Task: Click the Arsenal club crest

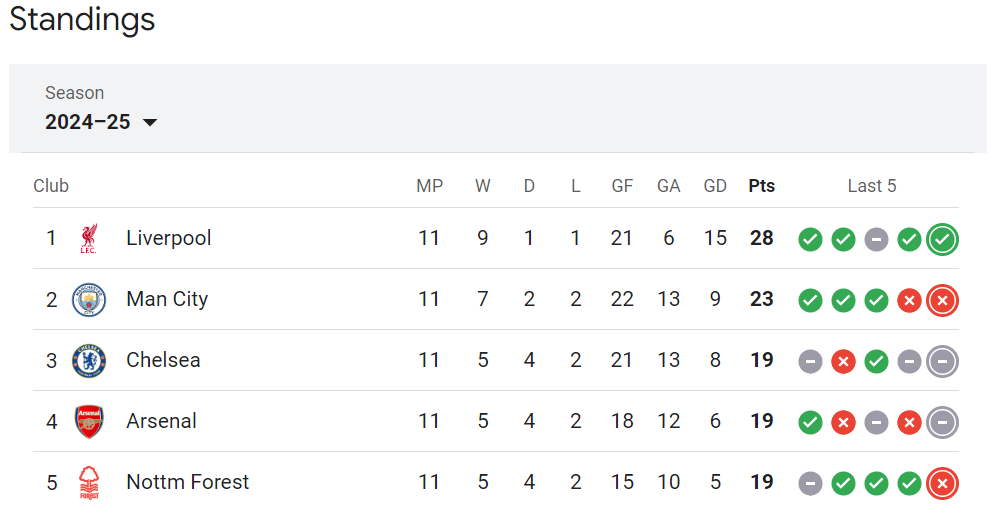Action: [89, 422]
